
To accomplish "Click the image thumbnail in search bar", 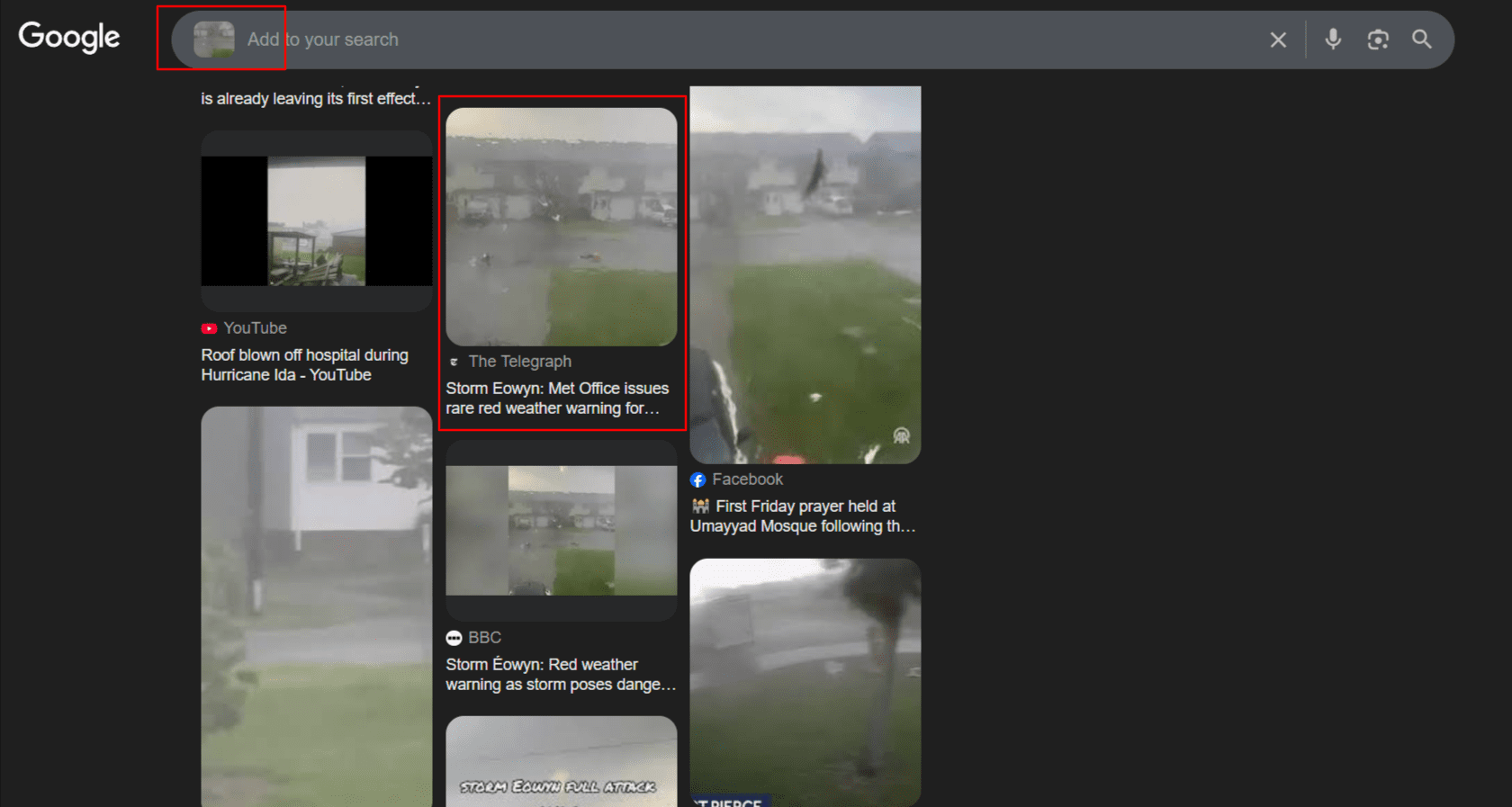I will tap(214, 40).
